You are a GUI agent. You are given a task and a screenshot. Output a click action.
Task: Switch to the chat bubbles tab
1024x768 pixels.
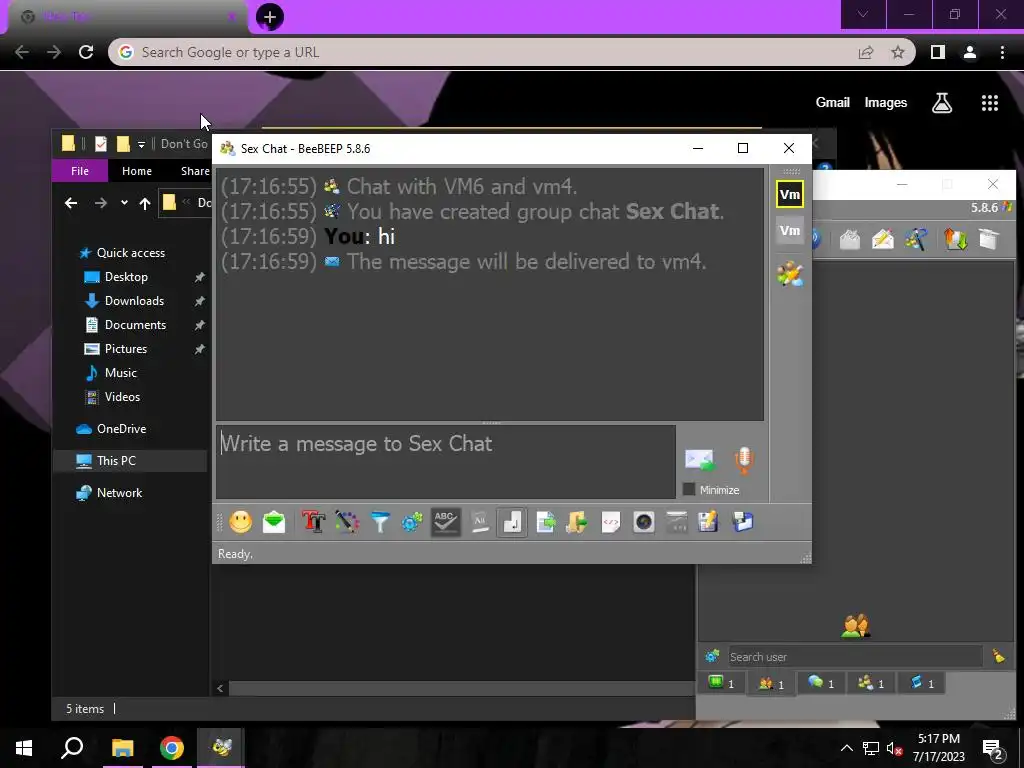[821, 683]
